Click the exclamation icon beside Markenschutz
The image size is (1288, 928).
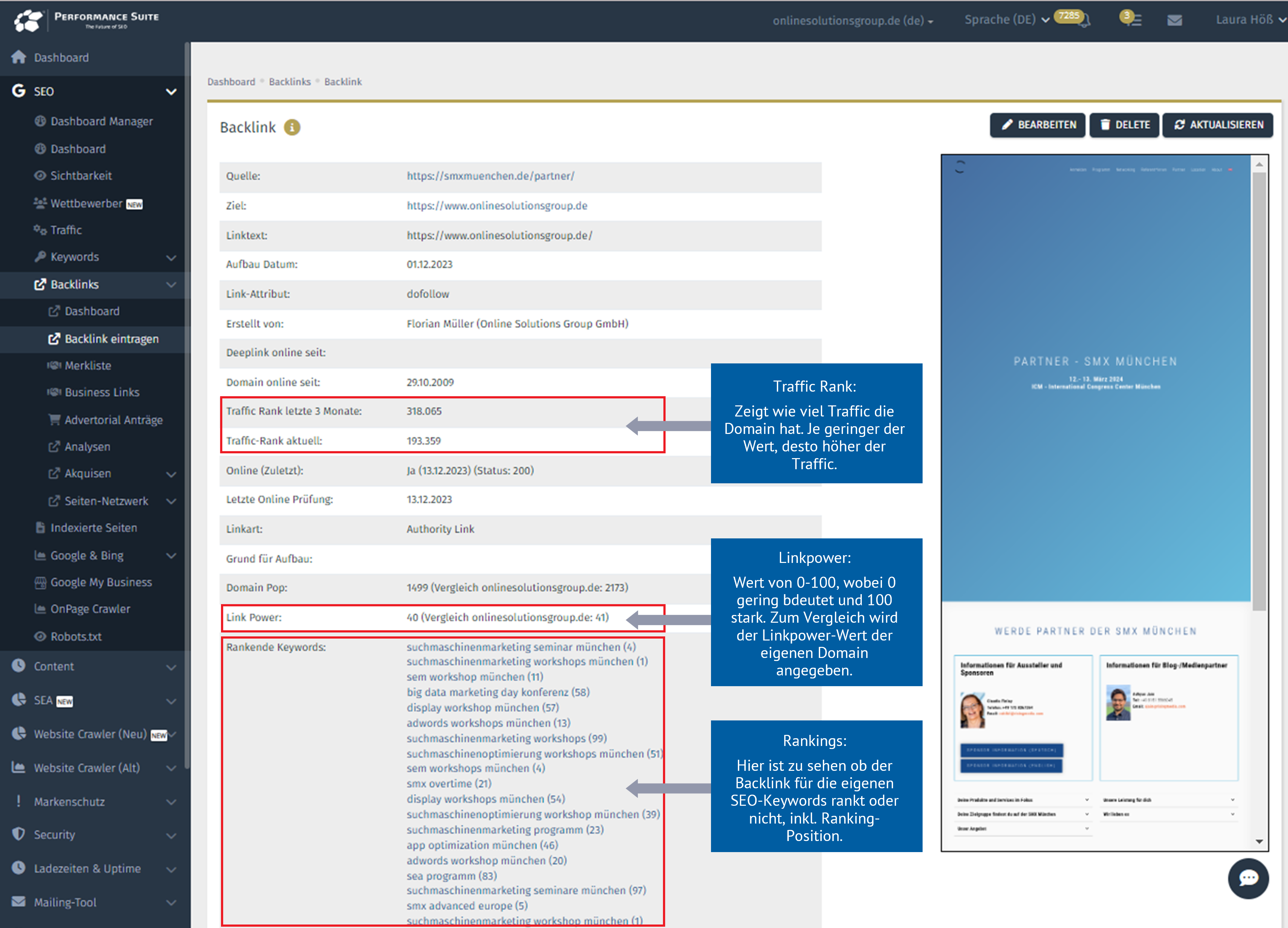(x=19, y=801)
